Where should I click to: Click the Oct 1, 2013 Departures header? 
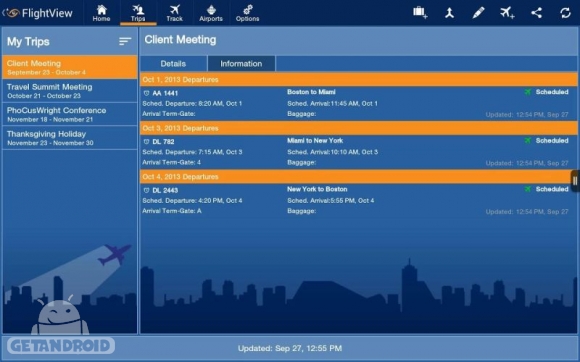pyautogui.click(x=358, y=79)
